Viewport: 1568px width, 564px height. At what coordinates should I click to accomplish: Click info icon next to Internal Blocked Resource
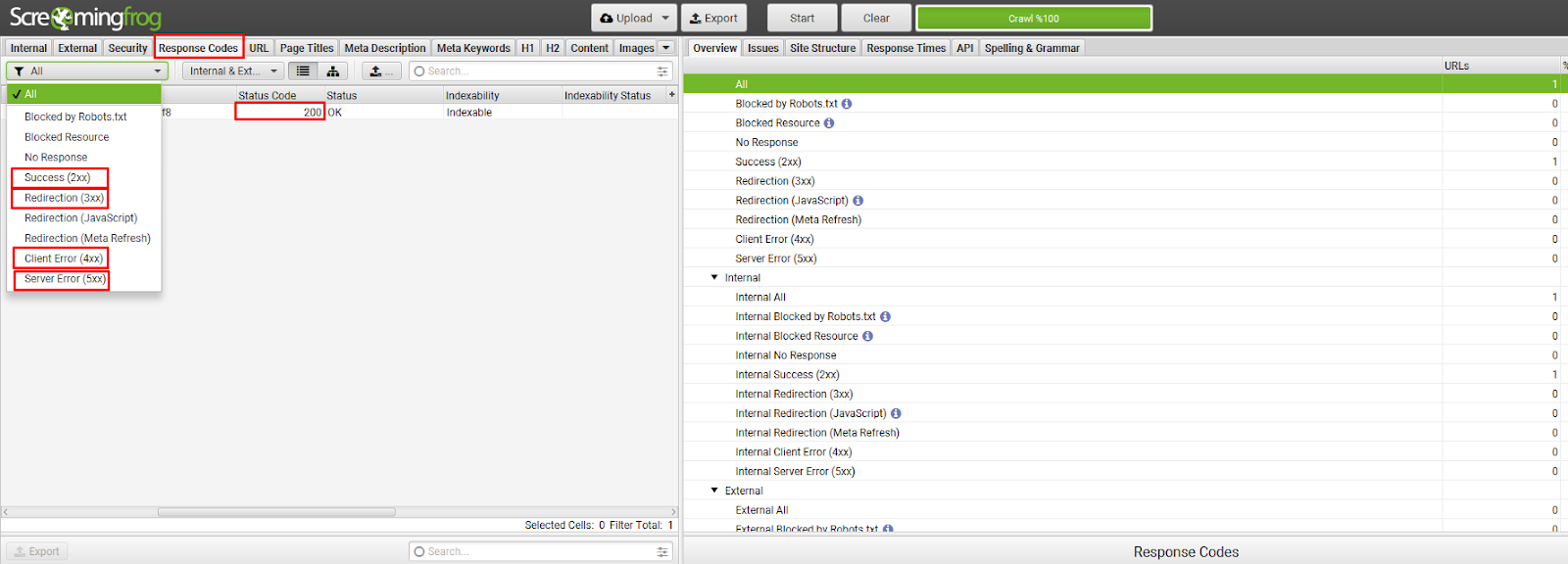[x=867, y=336]
